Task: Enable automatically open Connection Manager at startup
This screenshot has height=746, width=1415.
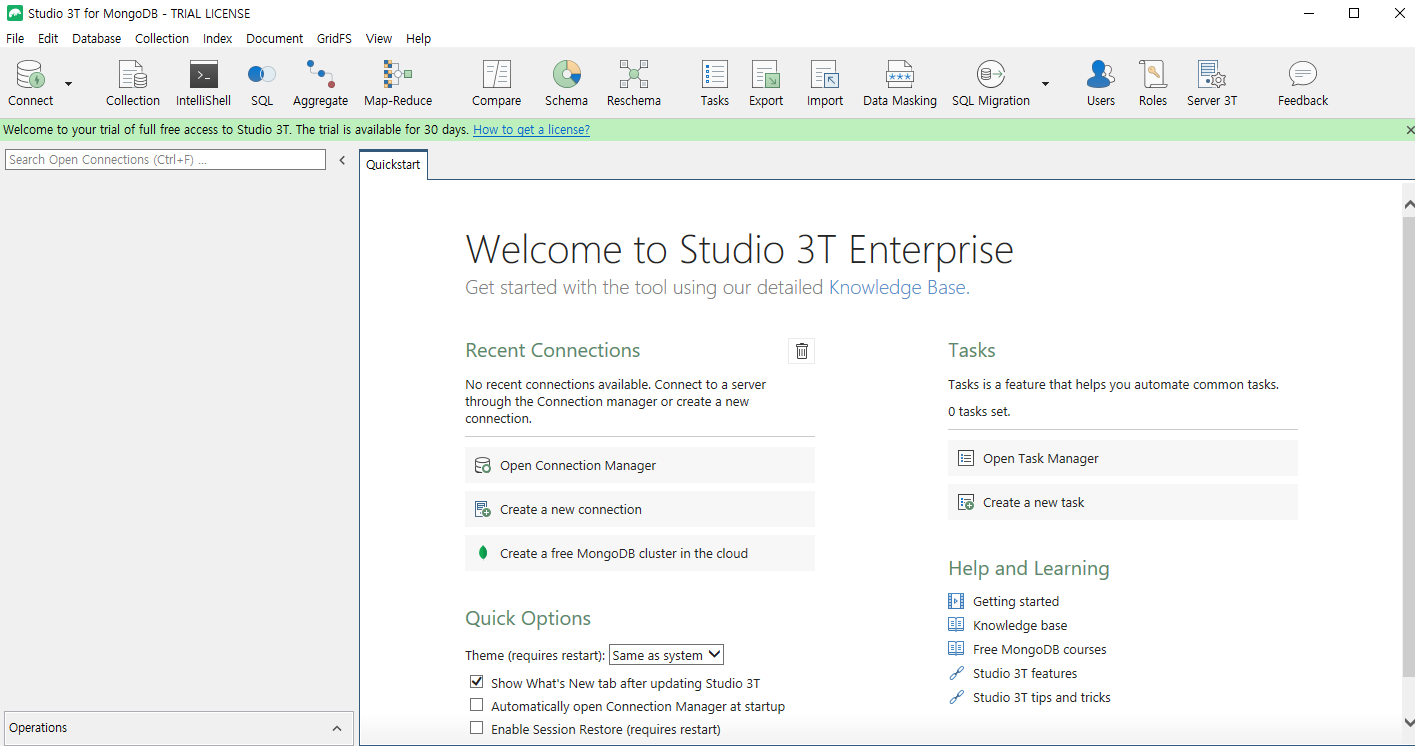Action: [477, 705]
